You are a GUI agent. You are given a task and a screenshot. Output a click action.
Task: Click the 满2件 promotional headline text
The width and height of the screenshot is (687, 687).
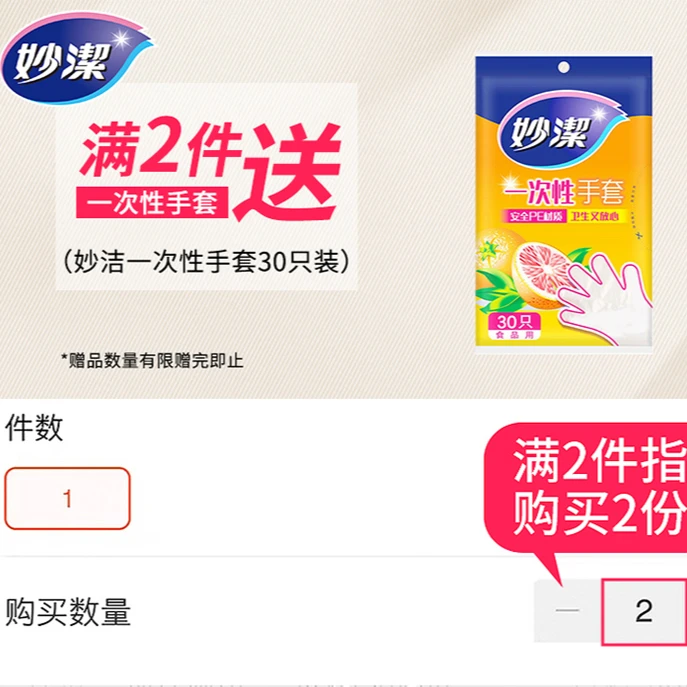click(x=161, y=148)
